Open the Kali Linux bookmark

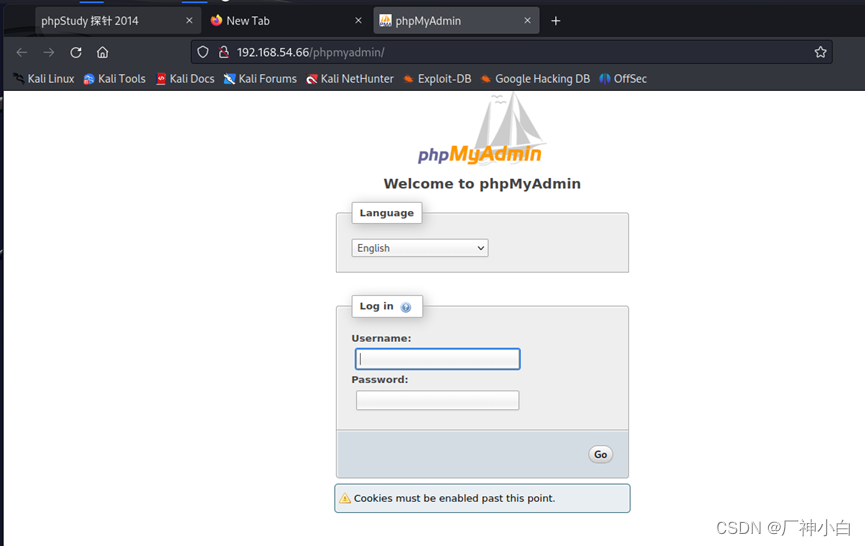[44, 79]
